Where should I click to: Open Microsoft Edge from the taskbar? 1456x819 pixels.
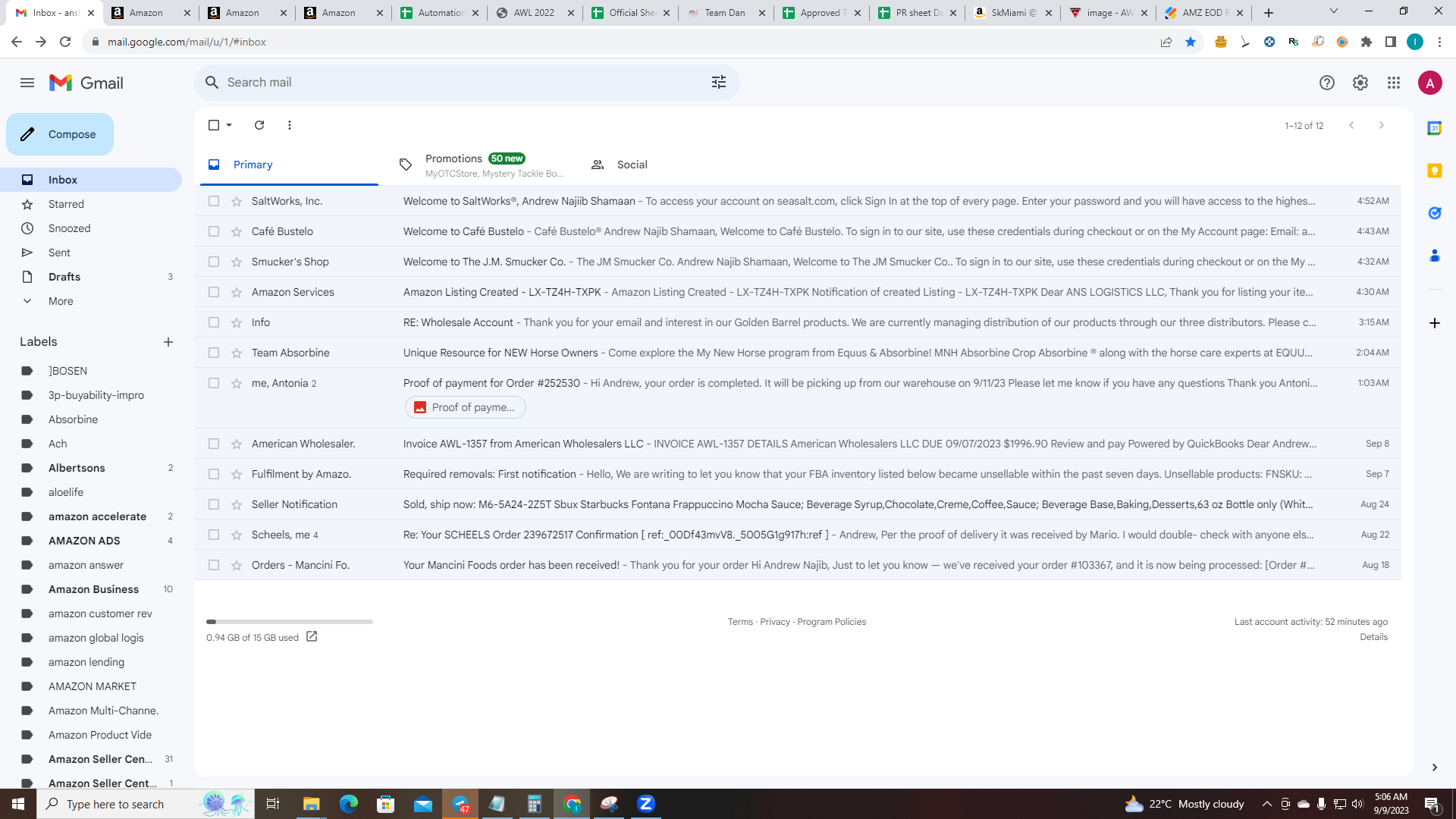[x=349, y=804]
